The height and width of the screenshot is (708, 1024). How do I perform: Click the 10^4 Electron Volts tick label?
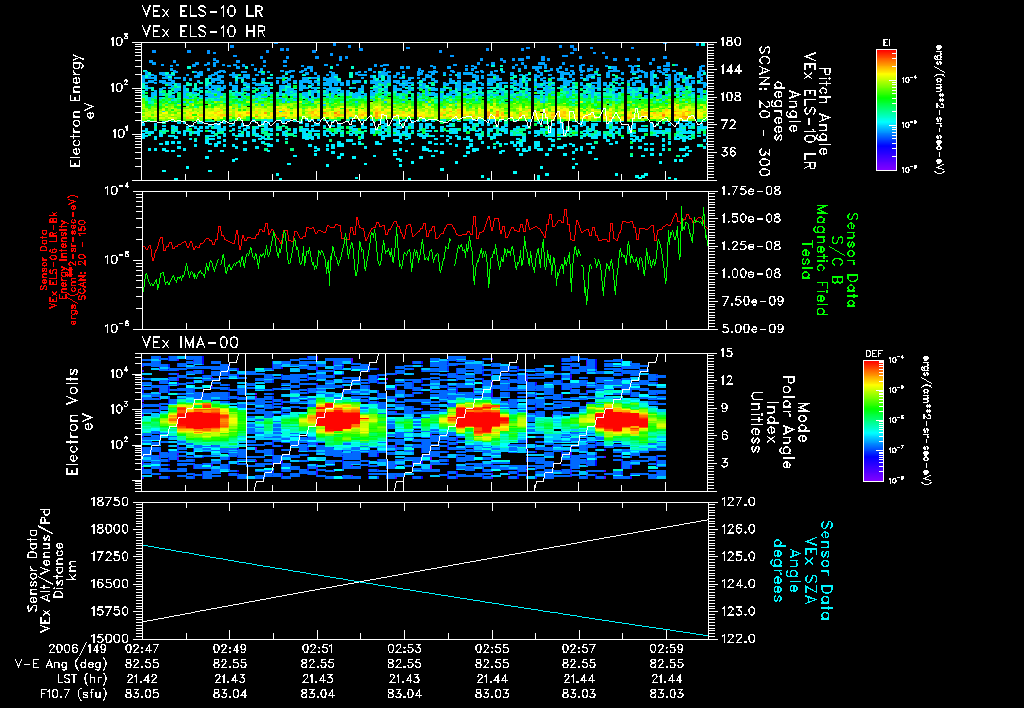coord(119,374)
